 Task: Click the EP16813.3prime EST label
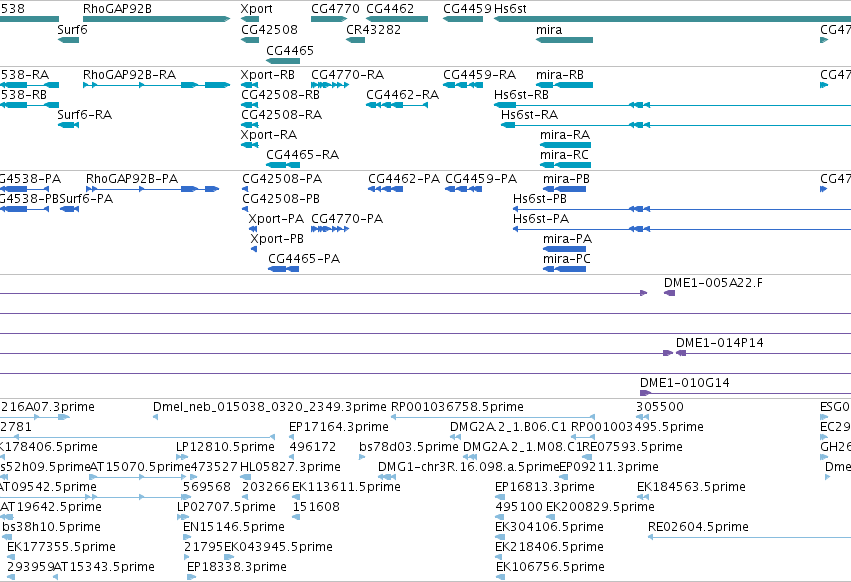pyautogui.click(x=544, y=487)
